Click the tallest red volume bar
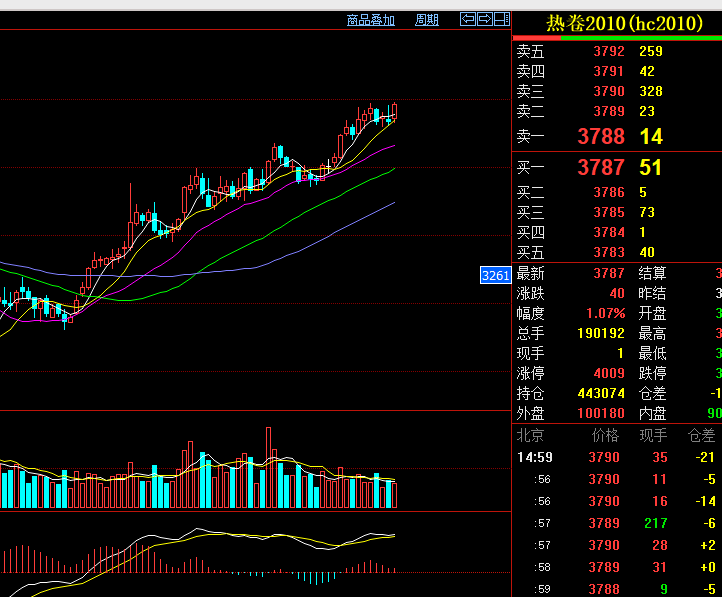 [x=269, y=467]
